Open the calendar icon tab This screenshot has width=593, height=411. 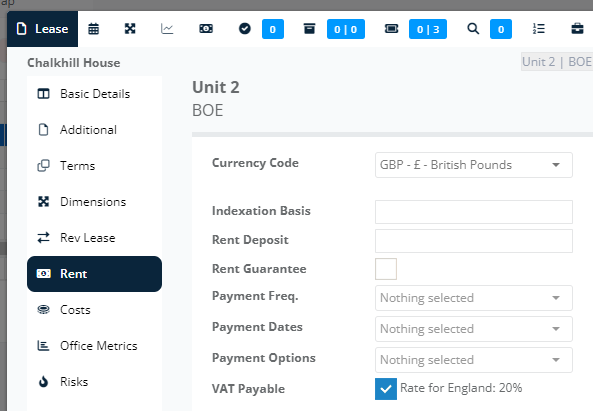pos(93,29)
